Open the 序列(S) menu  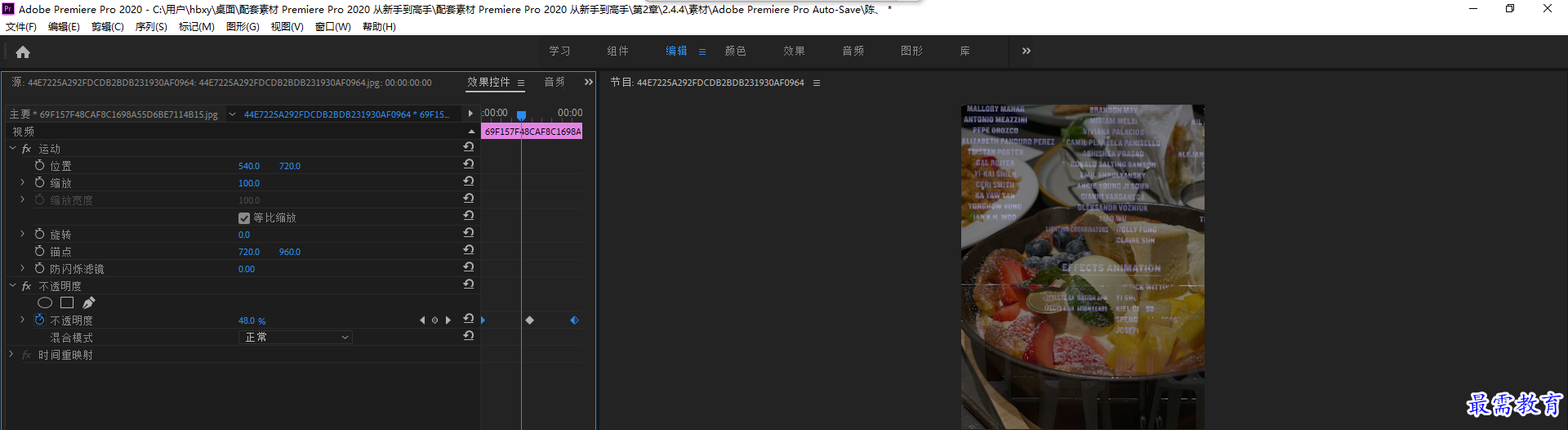coord(151,27)
